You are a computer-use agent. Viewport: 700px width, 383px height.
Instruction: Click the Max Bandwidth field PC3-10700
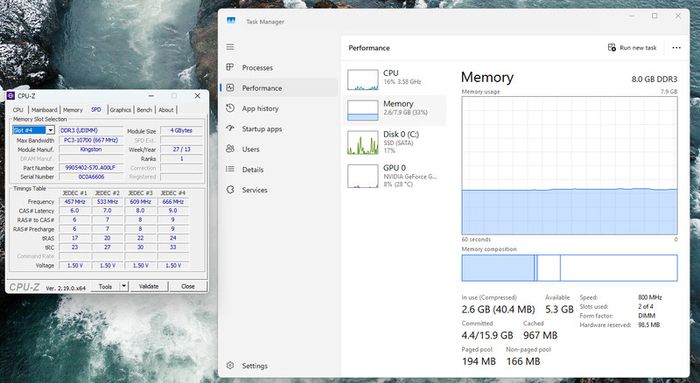tap(91, 140)
